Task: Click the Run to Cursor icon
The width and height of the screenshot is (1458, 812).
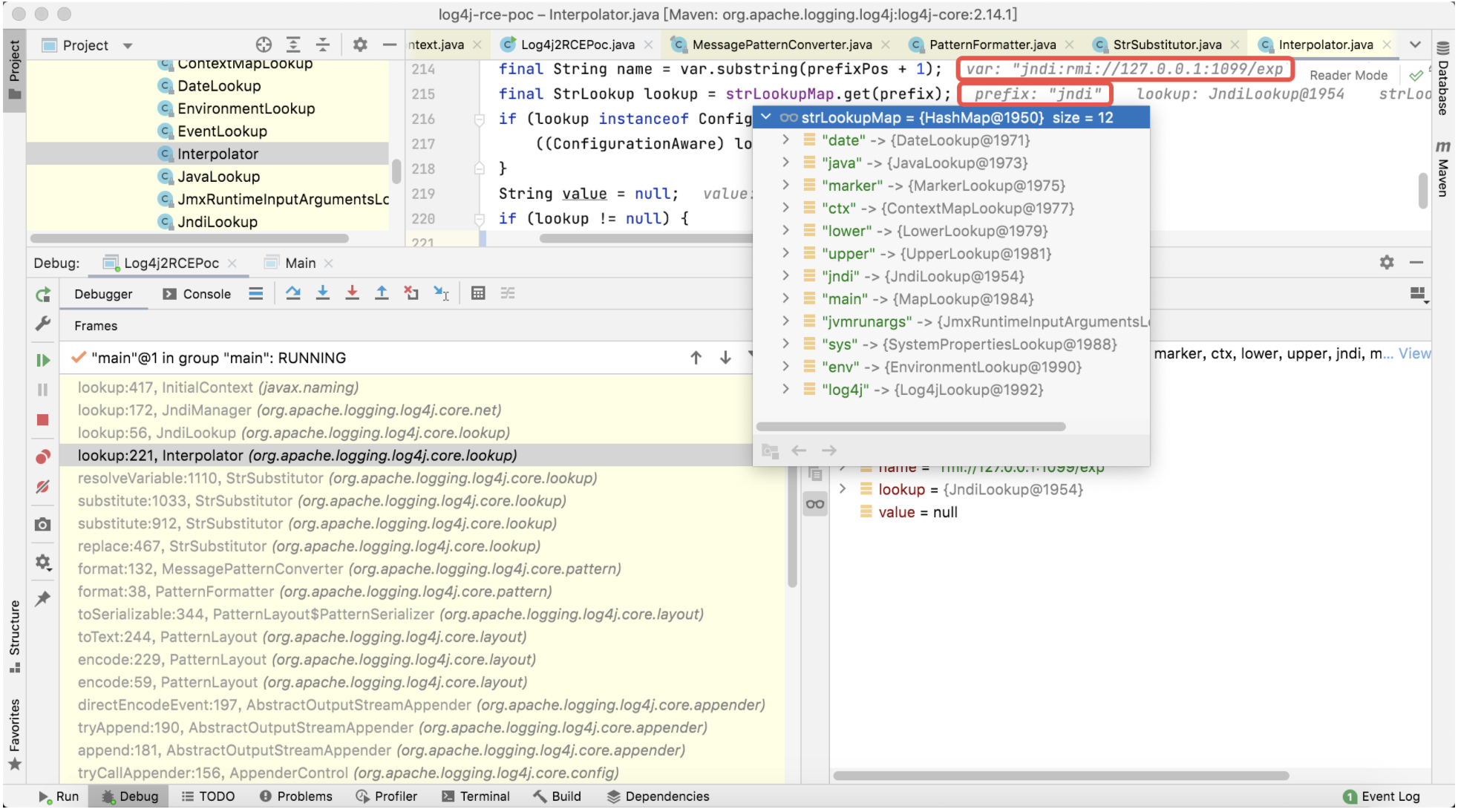Action: pos(441,293)
